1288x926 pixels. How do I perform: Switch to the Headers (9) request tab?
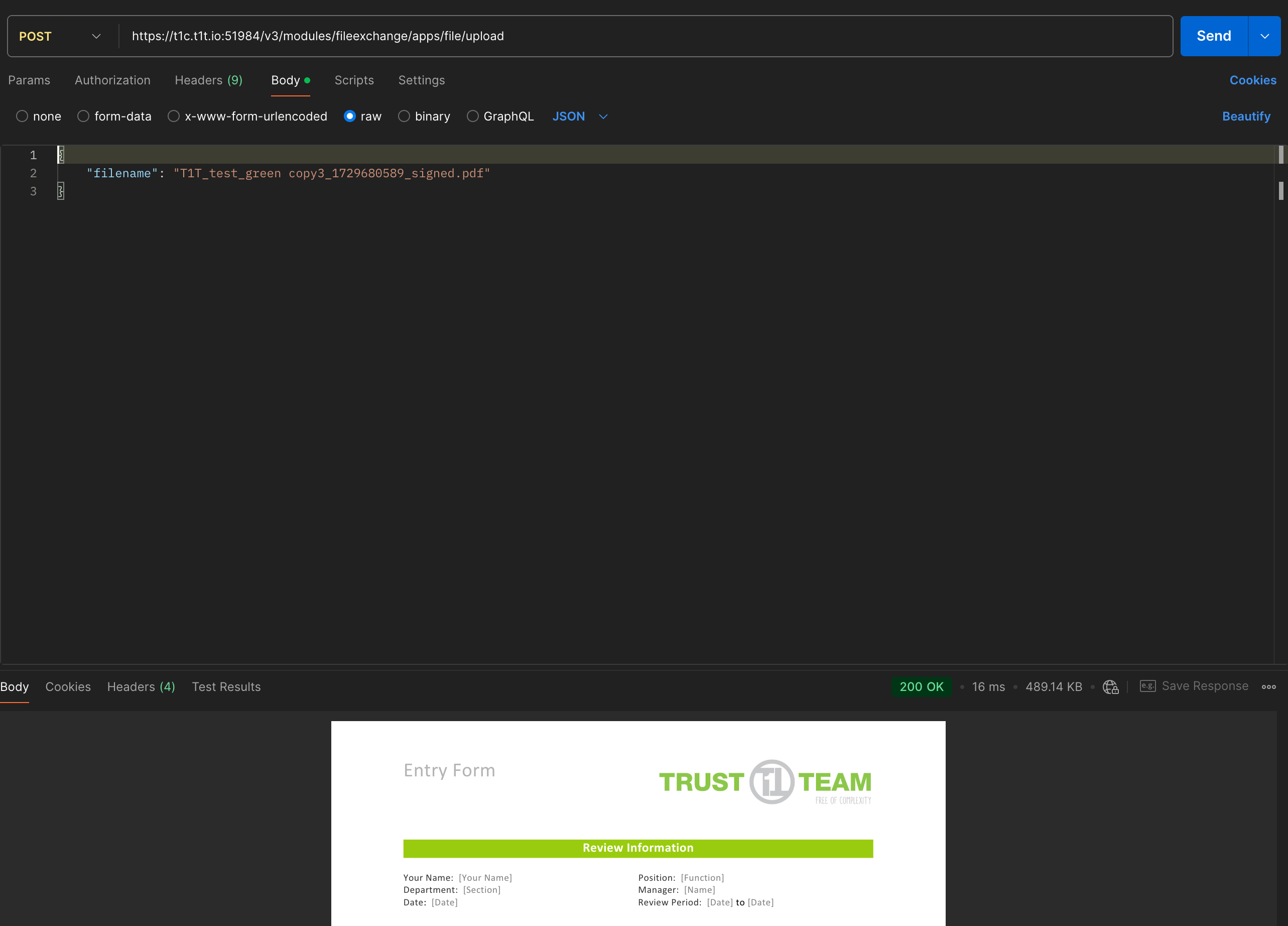click(208, 80)
